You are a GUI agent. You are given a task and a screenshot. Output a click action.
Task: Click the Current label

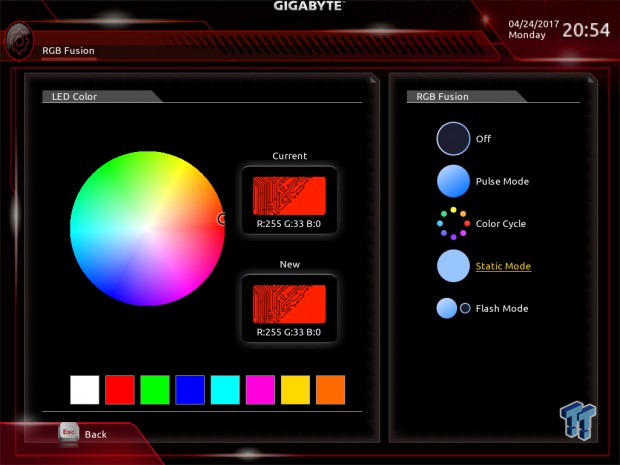(289, 156)
